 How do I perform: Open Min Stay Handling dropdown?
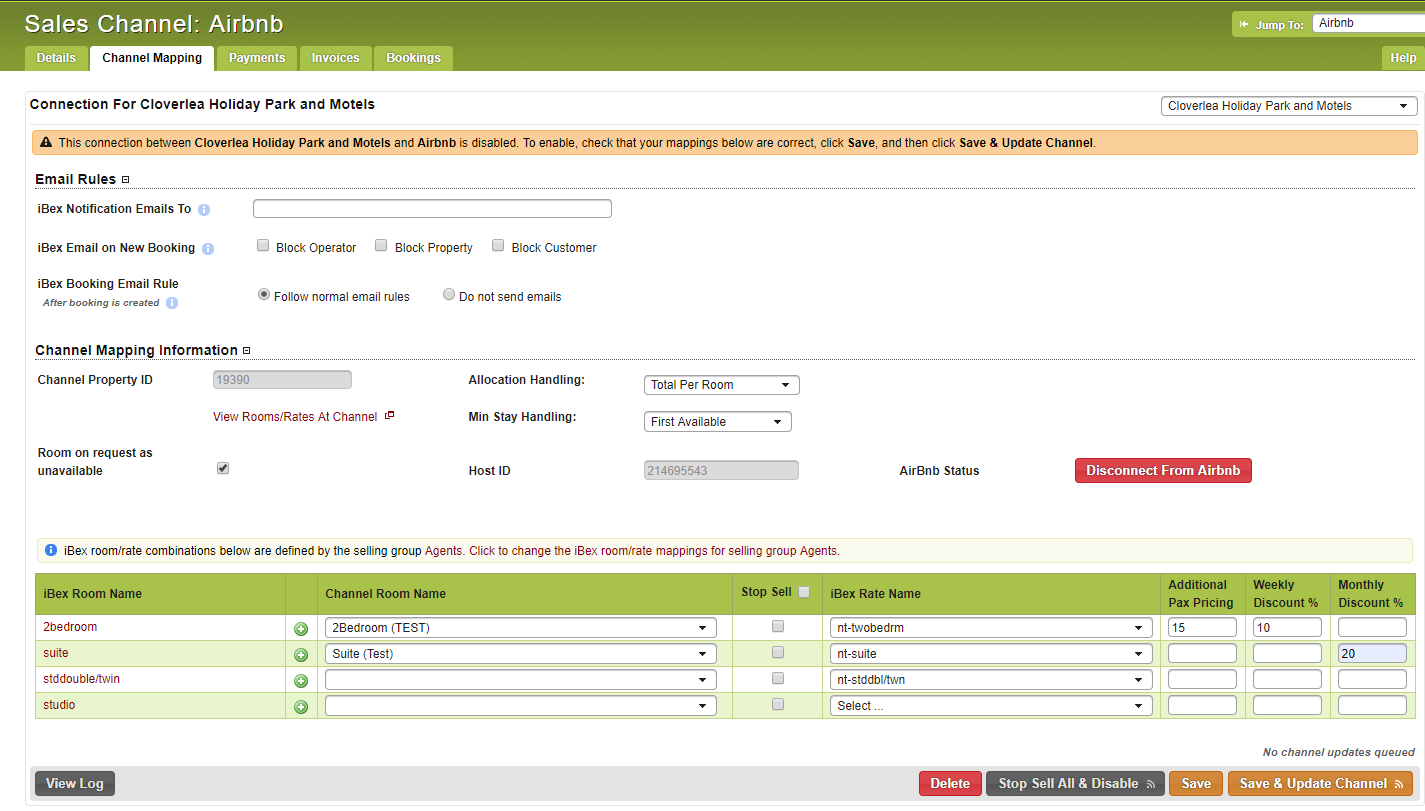coord(717,422)
